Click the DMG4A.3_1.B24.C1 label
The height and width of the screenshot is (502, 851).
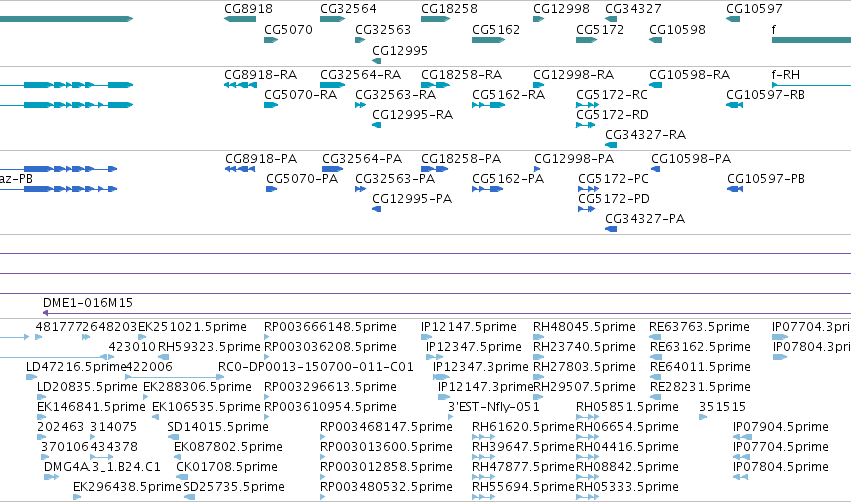coord(102,467)
